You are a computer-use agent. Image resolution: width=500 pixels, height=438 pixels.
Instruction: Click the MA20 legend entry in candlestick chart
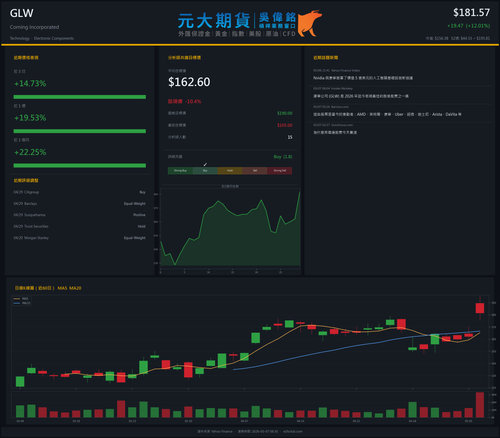click(22, 303)
